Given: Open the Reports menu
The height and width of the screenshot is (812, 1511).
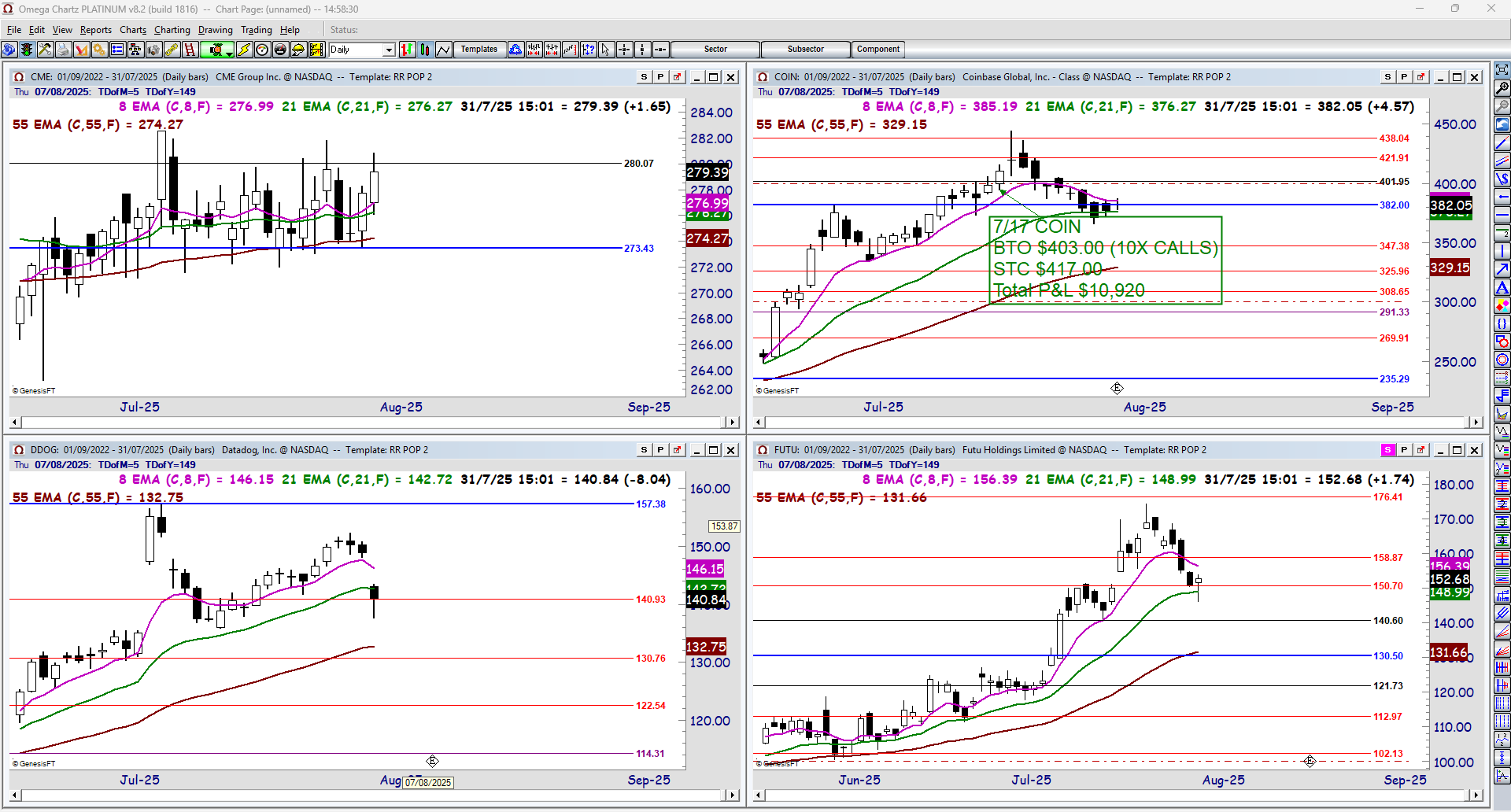Looking at the screenshot, I should coord(96,30).
